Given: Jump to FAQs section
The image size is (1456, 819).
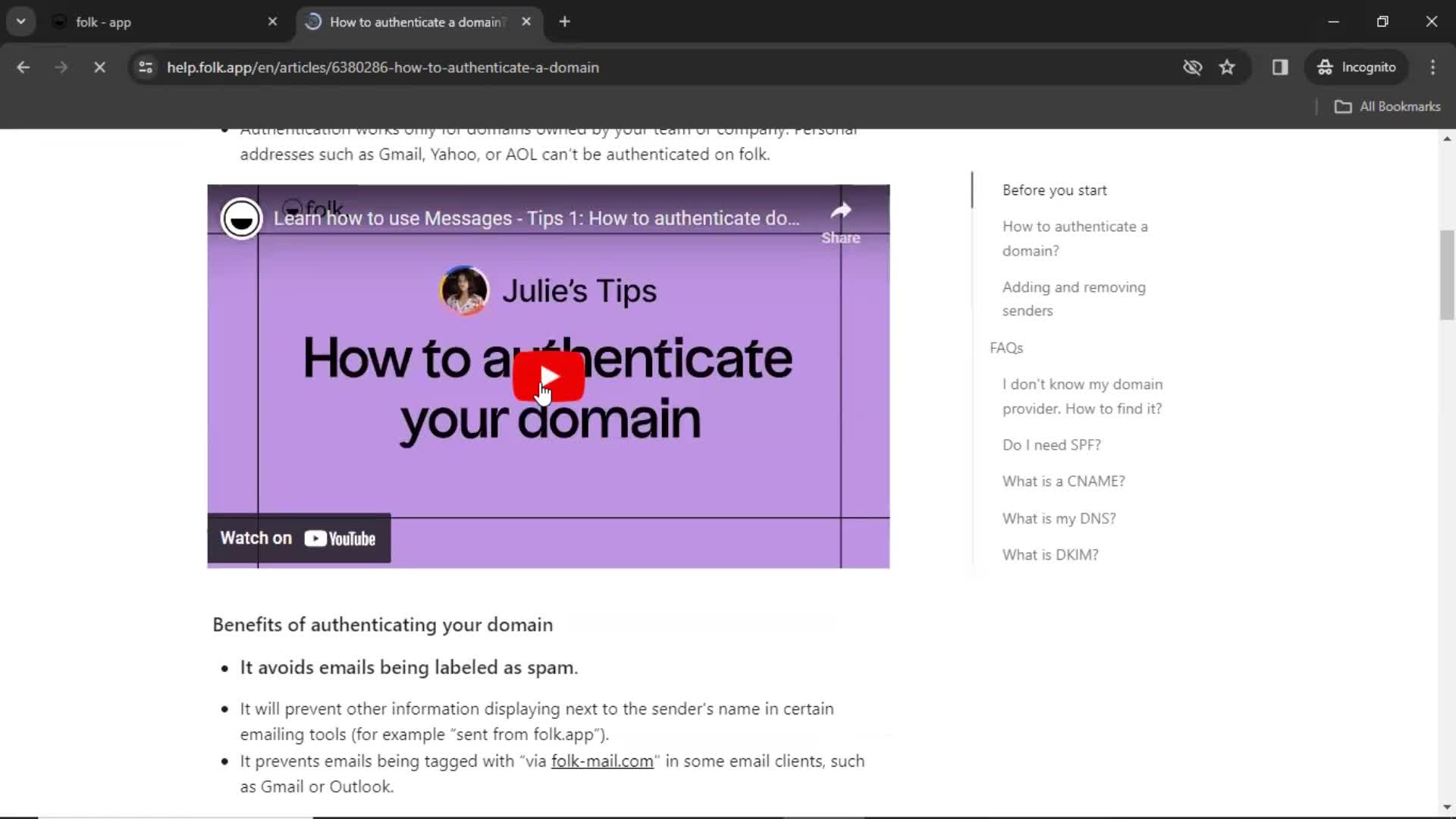Looking at the screenshot, I should tap(1006, 348).
